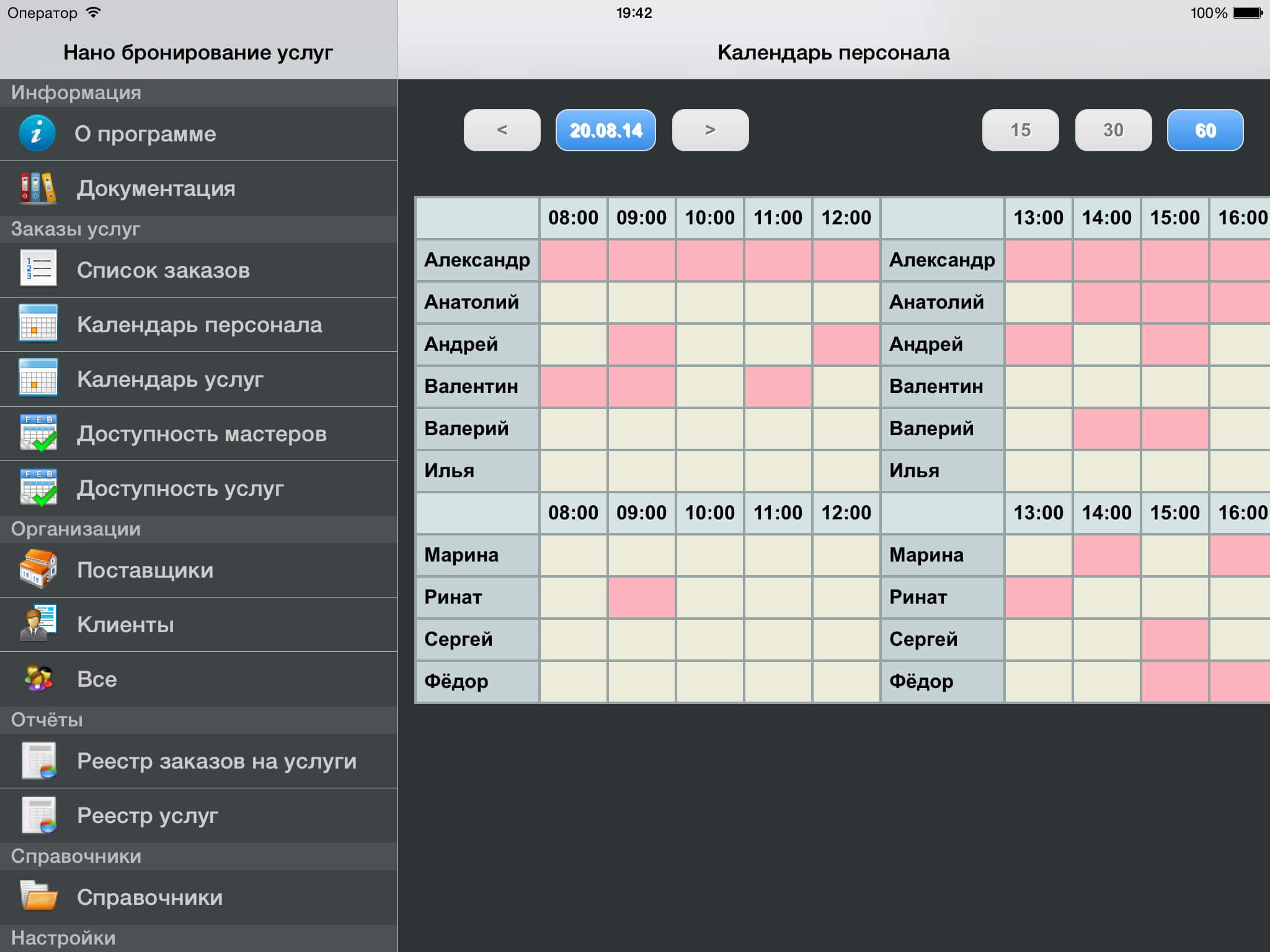Open Master availability checkmark calendar icon

coord(38,433)
